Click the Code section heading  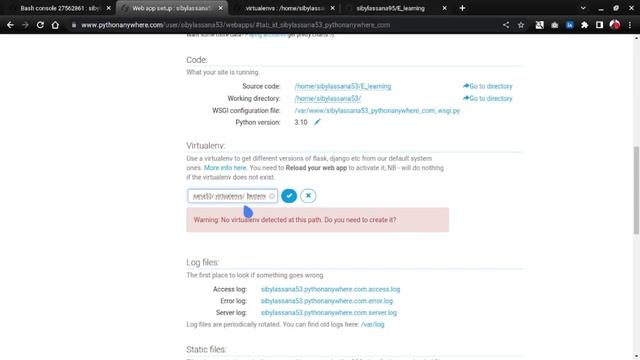coord(197,60)
